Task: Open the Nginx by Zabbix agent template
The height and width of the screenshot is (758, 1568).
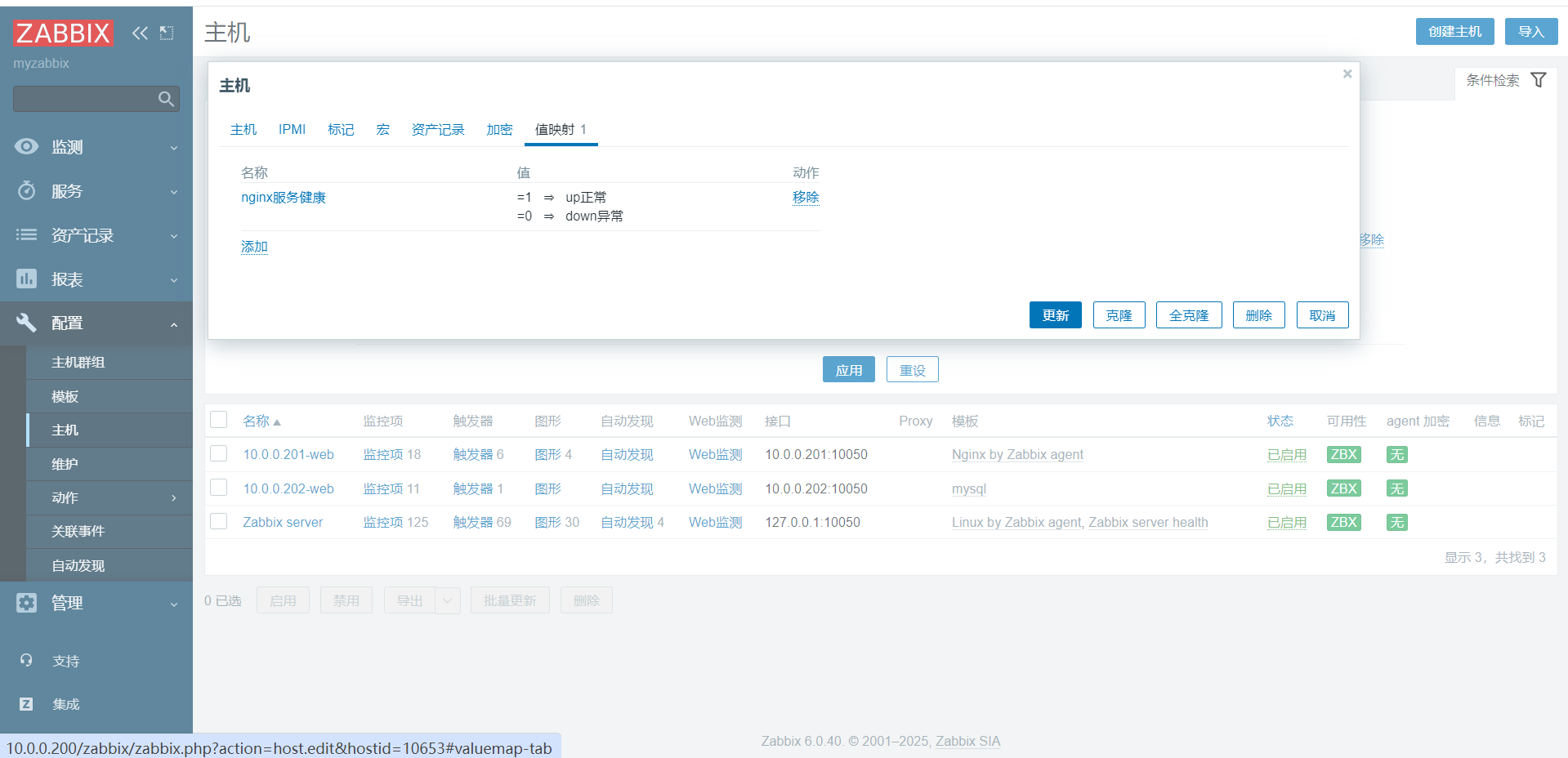Action: point(1017,455)
